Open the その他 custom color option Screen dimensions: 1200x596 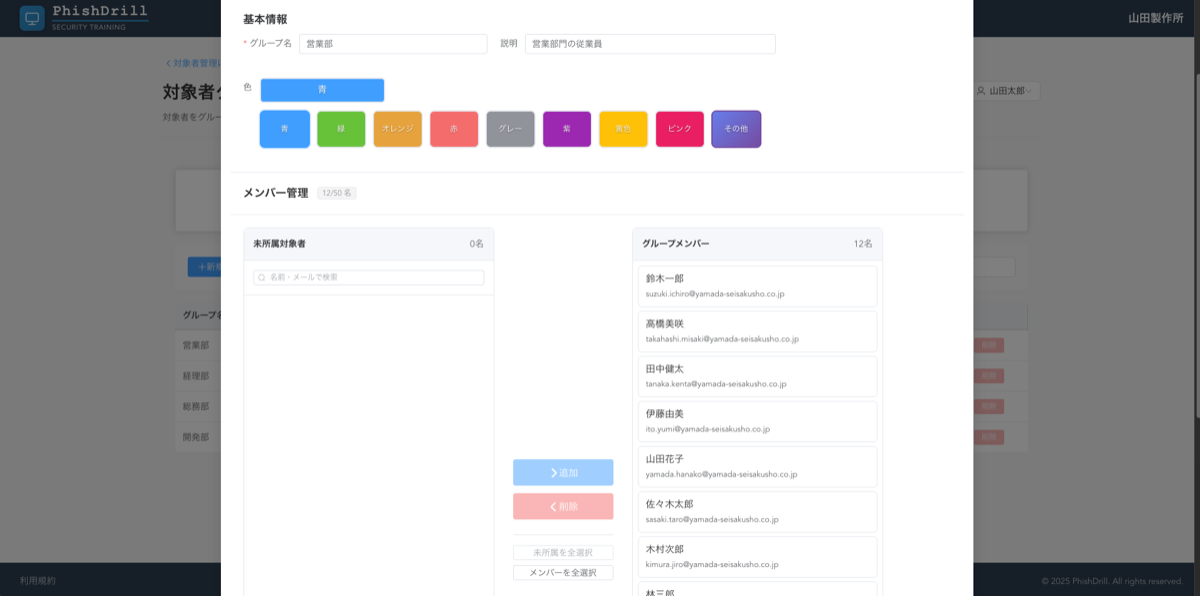[736, 129]
